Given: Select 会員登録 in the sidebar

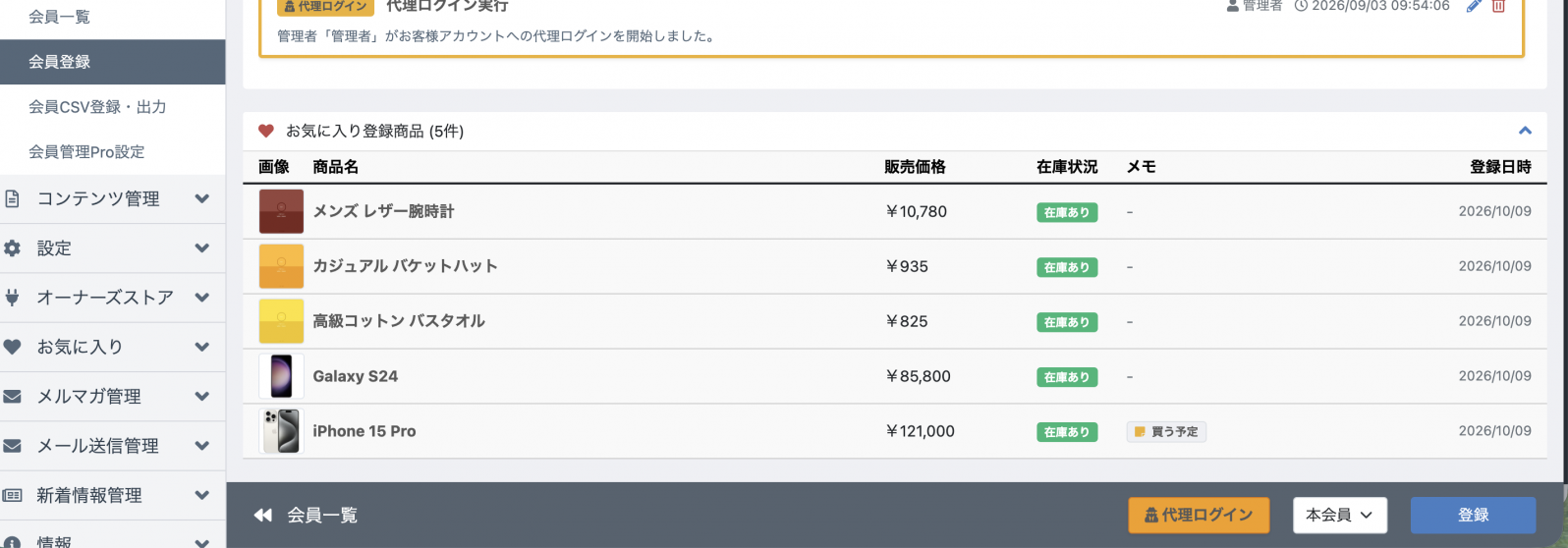Looking at the screenshot, I should pyautogui.click(x=113, y=62).
